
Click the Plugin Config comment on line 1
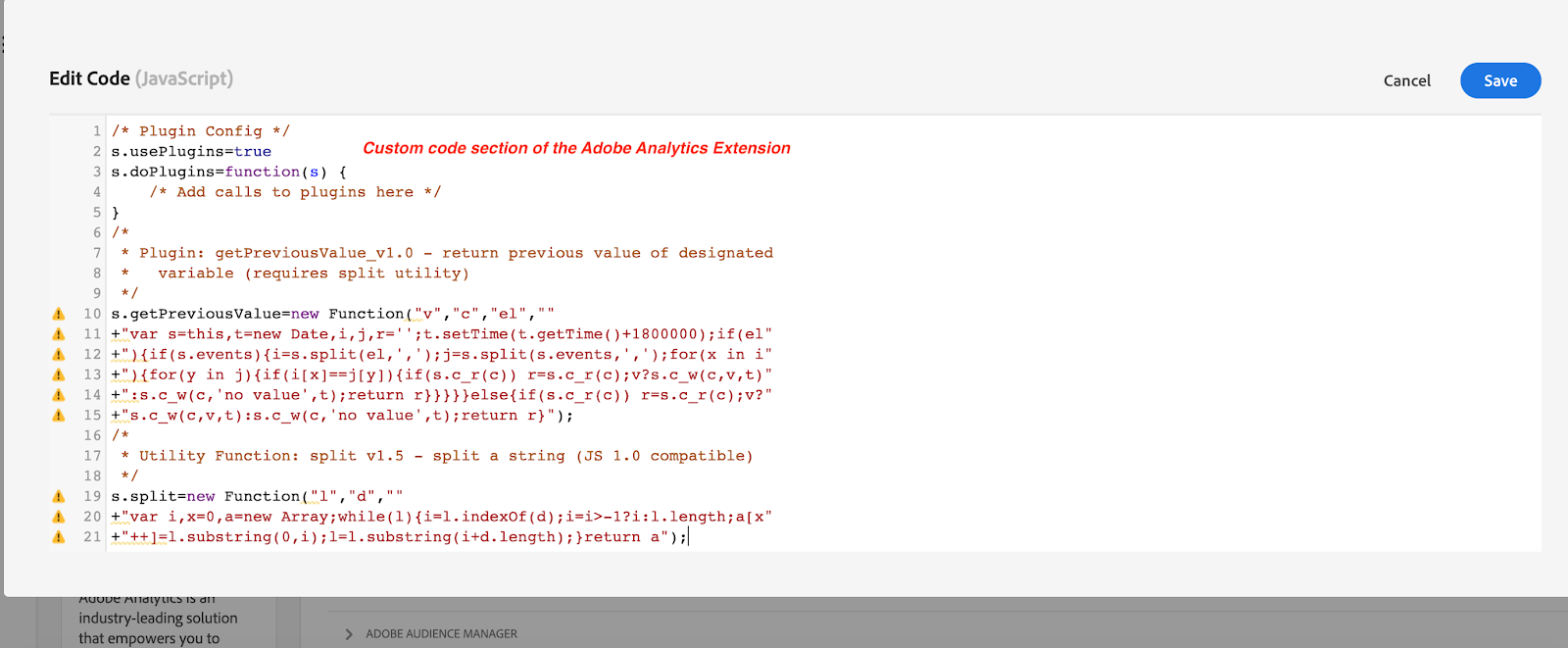tap(200, 131)
